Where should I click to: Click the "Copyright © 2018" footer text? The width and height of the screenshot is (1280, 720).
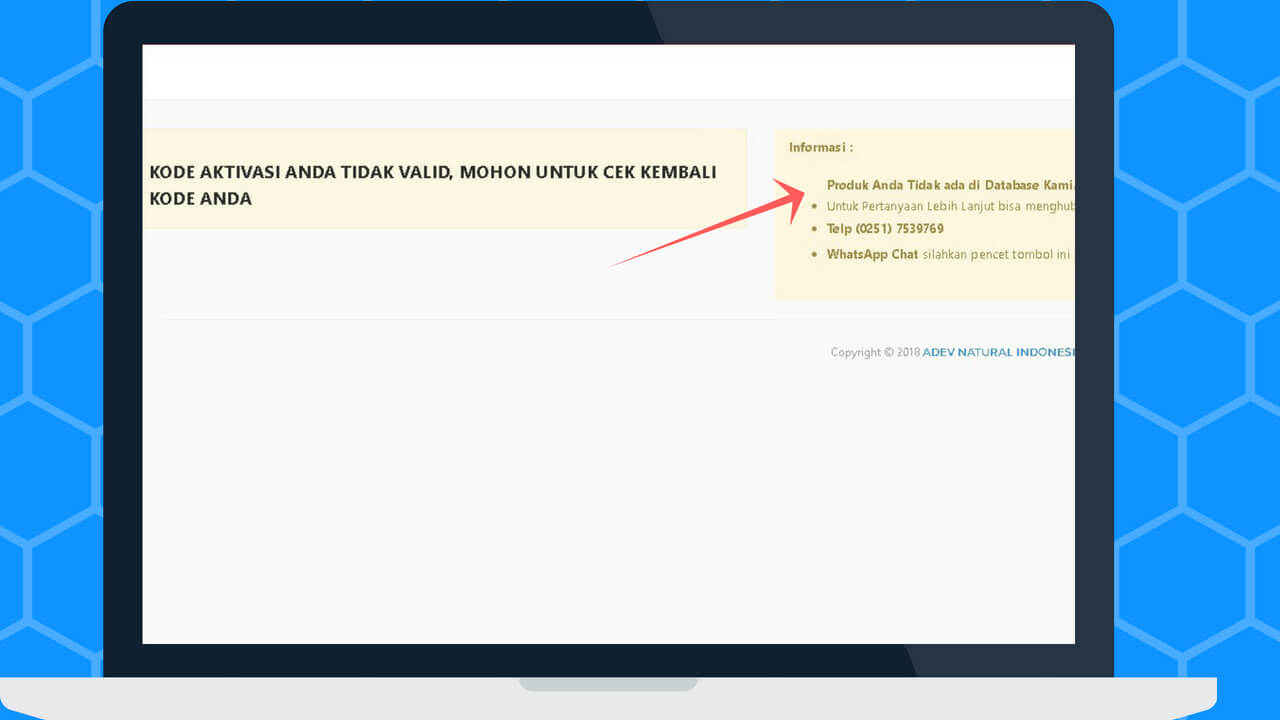point(875,352)
